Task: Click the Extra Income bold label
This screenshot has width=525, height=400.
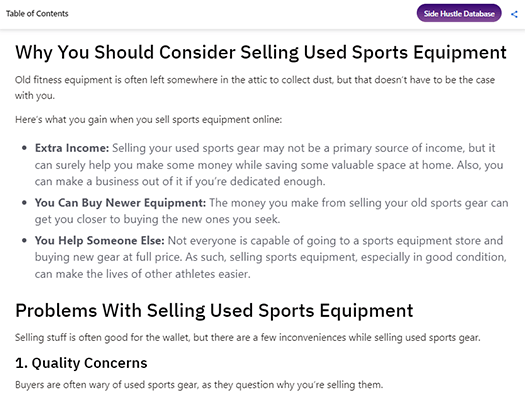Action: tap(72, 148)
